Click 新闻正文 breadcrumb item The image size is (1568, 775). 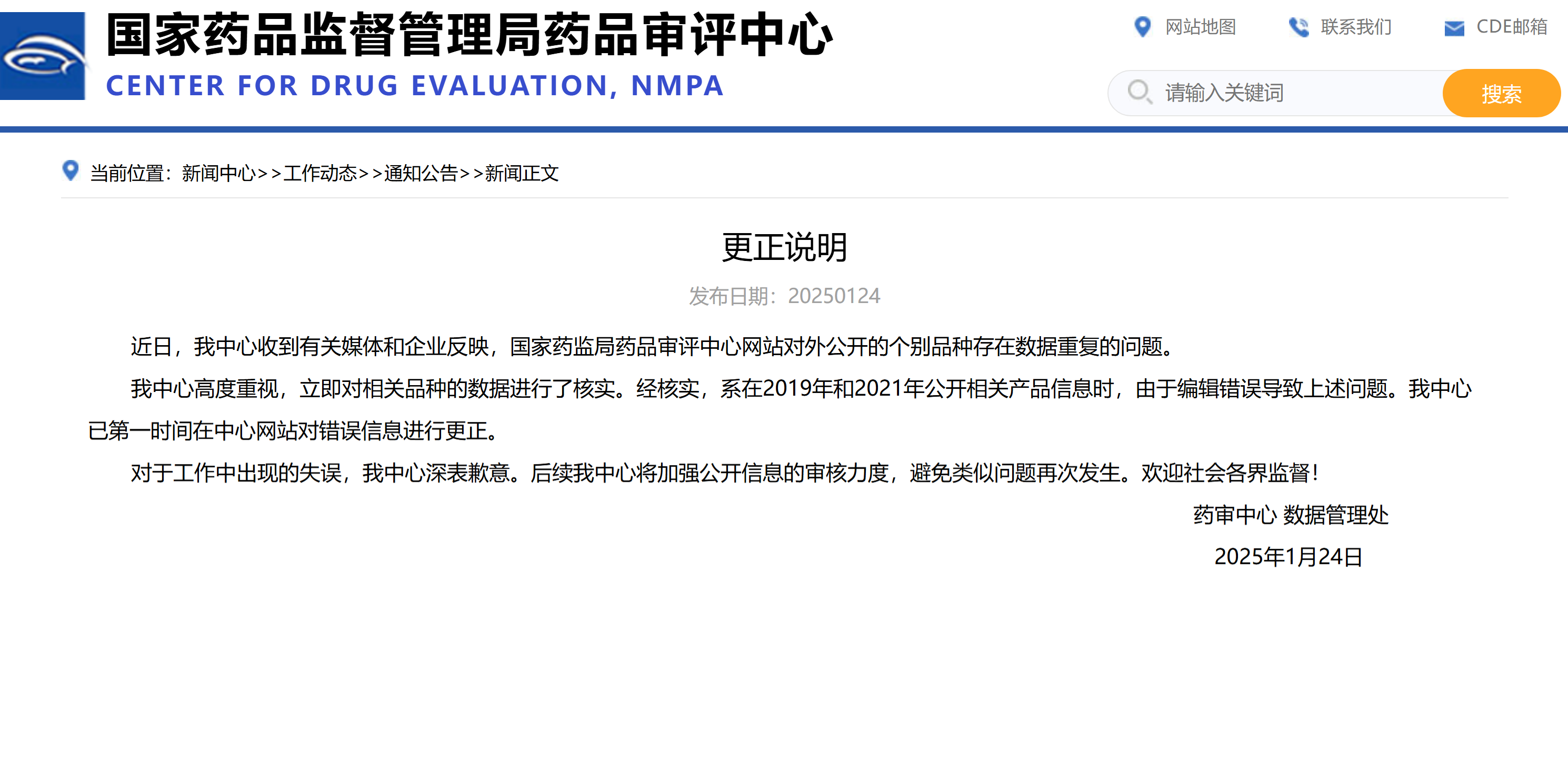[x=522, y=174]
